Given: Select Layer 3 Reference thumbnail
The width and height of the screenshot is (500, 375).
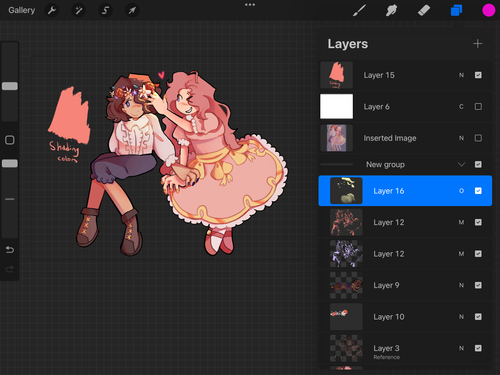Looking at the screenshot, I should pos(346,348).
